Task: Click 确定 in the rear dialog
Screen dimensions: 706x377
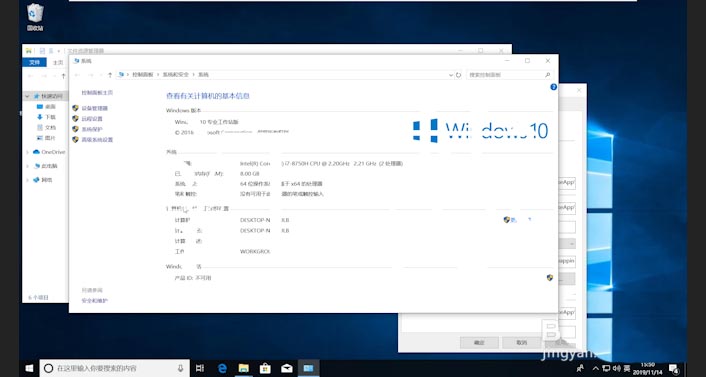Action: pos(479,342)
